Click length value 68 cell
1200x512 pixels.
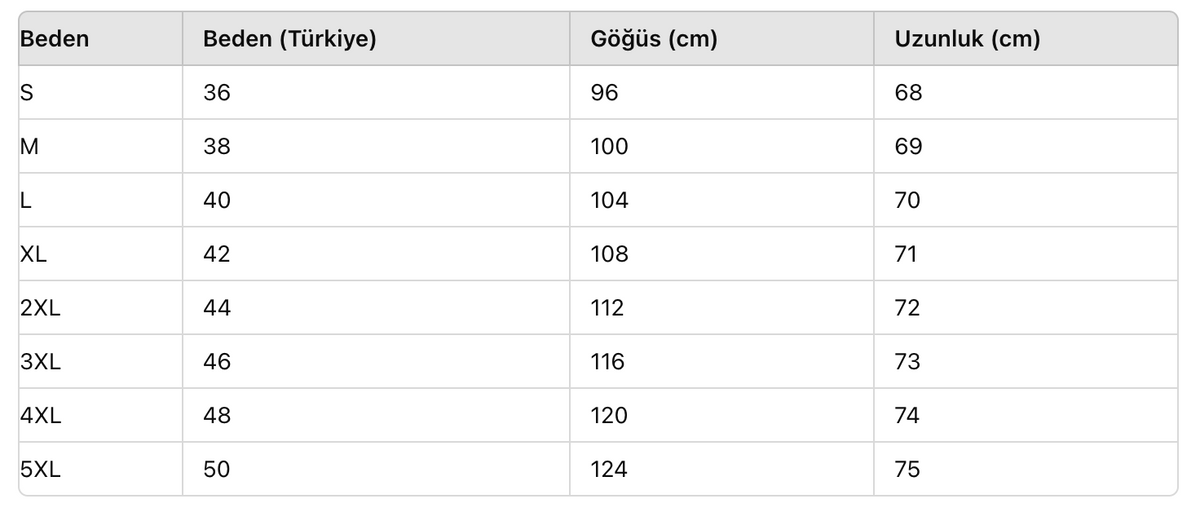point(908,93)
